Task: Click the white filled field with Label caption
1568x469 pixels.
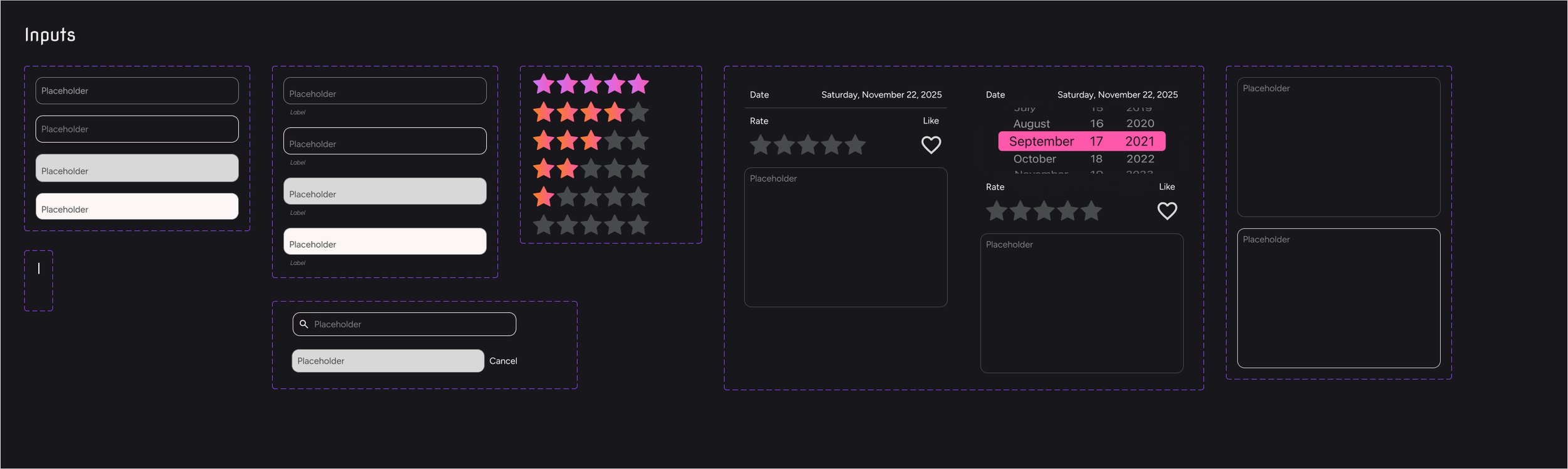Action: 385,241
